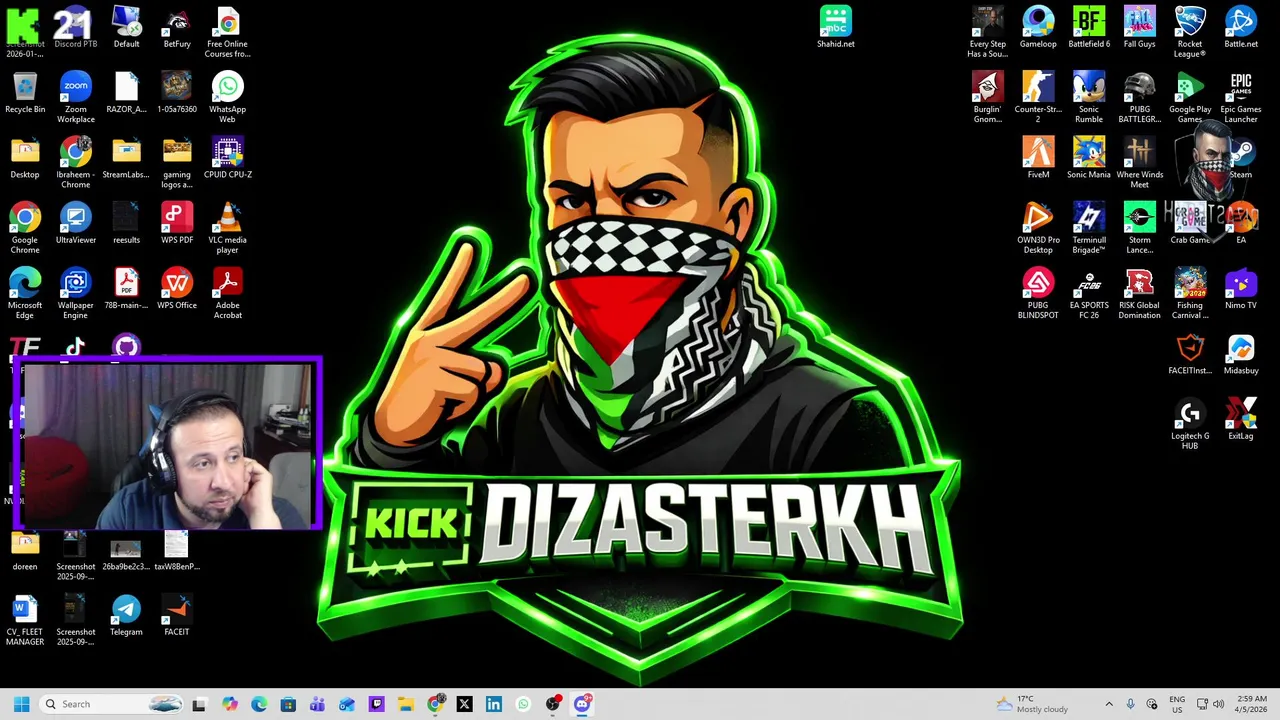This screenshot has height=720, width=1280.
Task: Open Discord with notification badge on taskbar
Action: pyautogui.click(x=582, y=704)
